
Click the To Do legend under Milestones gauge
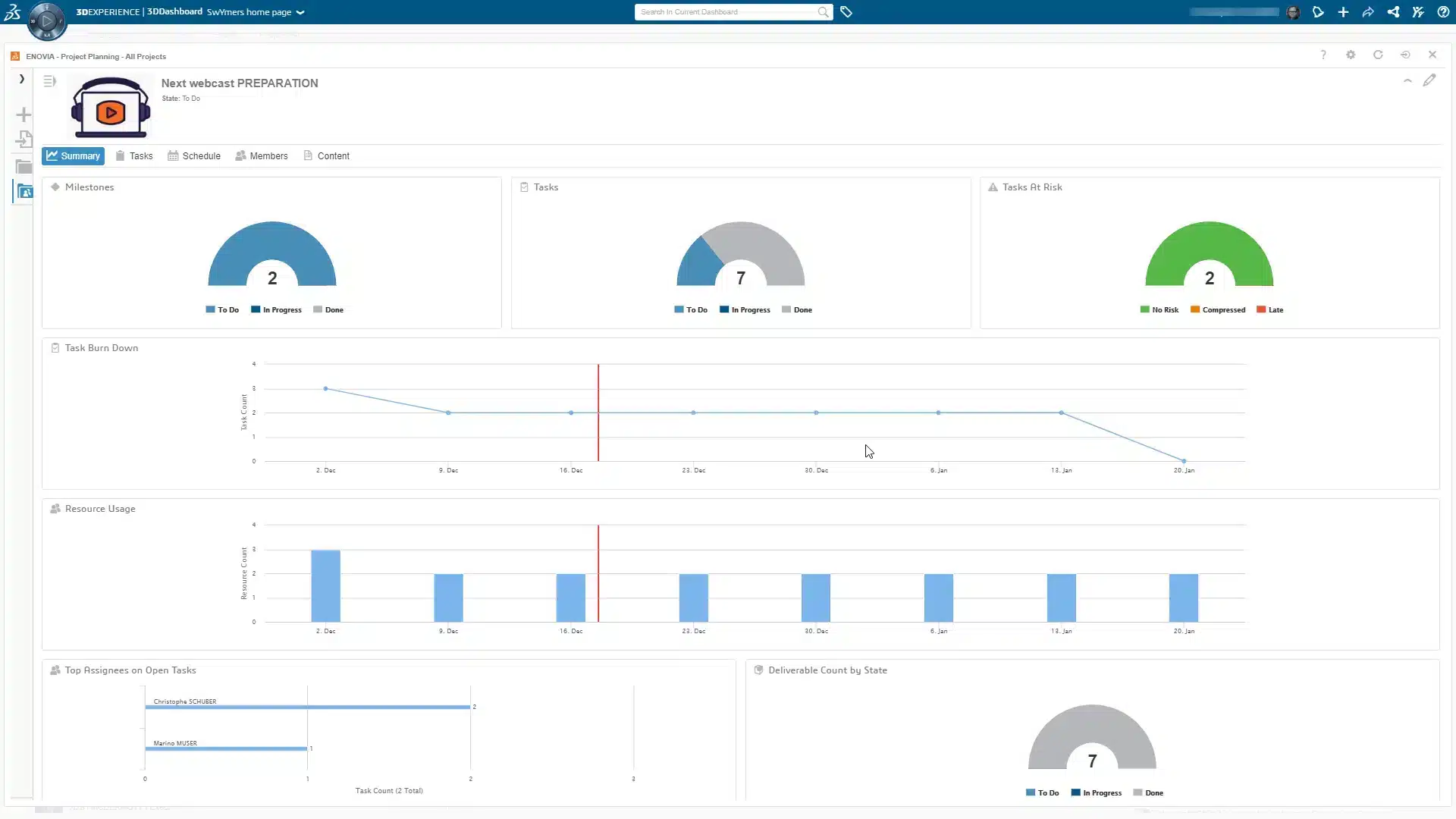click(221, 309)
